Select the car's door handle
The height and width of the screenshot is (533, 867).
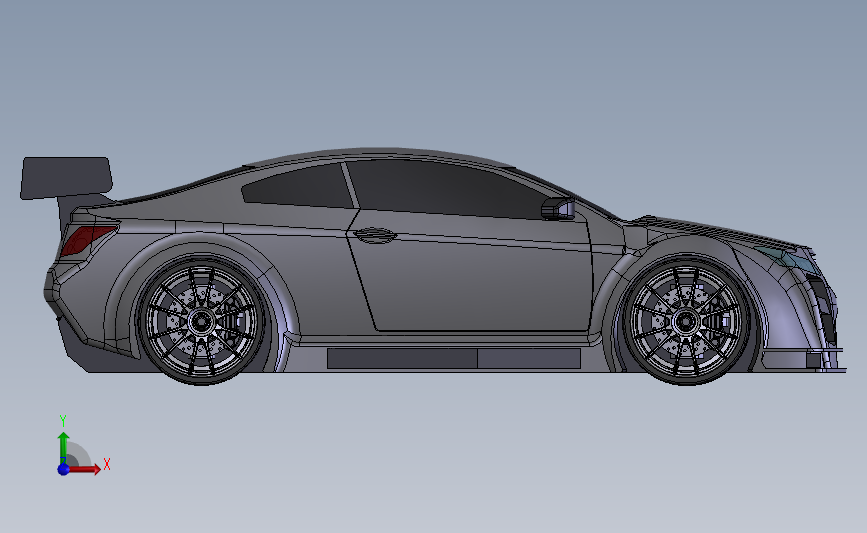(x=374, y=236)
